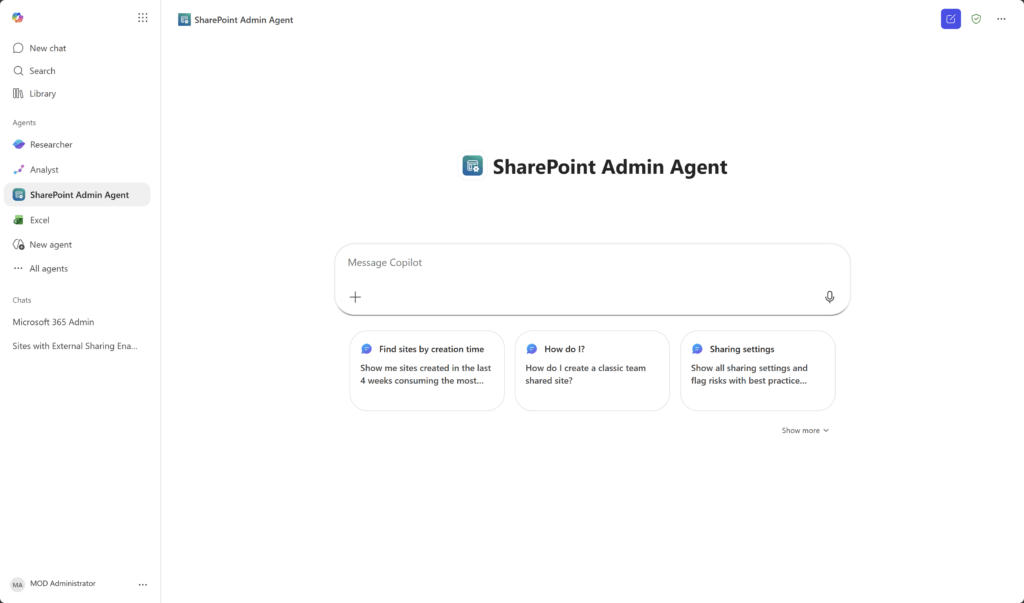Select the How do I? prompt card
1024x603 pixels.
pyautogui.click(x=592, y=370)
